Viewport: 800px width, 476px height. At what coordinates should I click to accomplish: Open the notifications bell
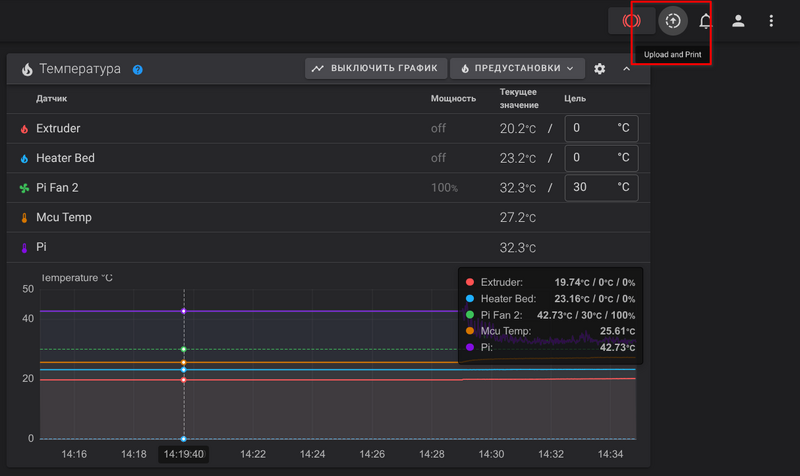click(705, 20)
